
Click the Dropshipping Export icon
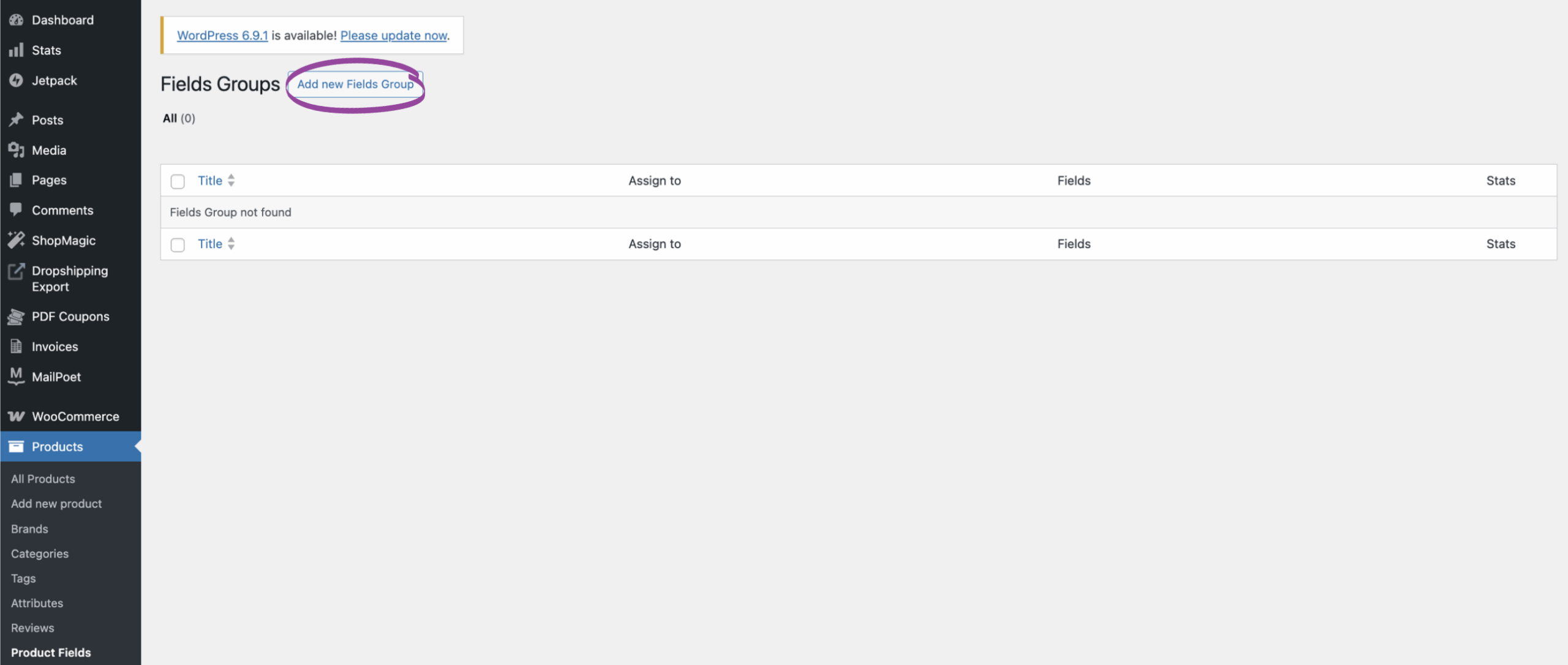point(16,270)
